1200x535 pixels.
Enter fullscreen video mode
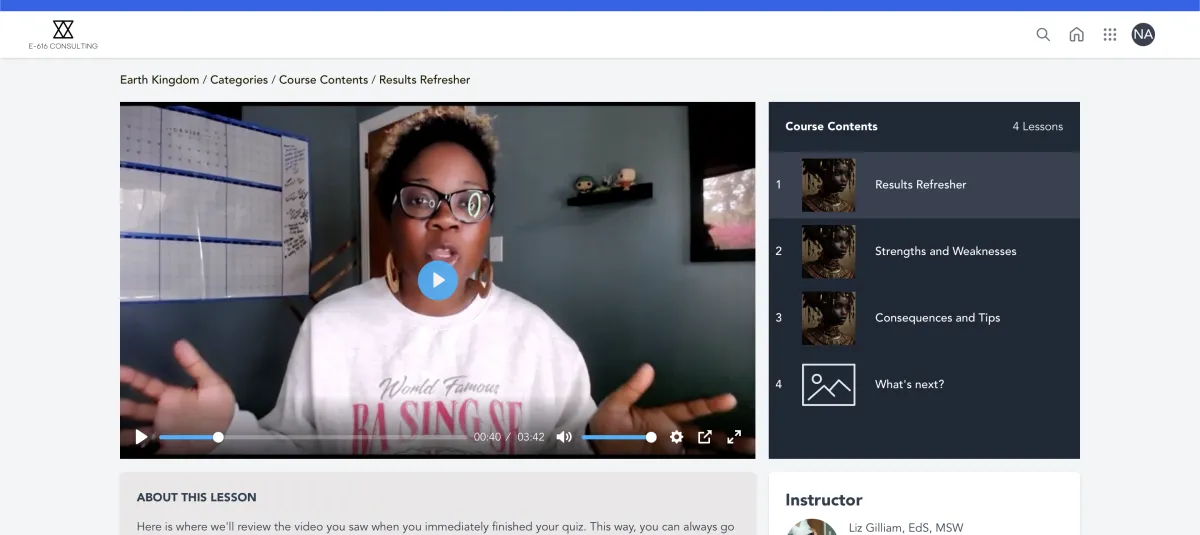point(734,437)
